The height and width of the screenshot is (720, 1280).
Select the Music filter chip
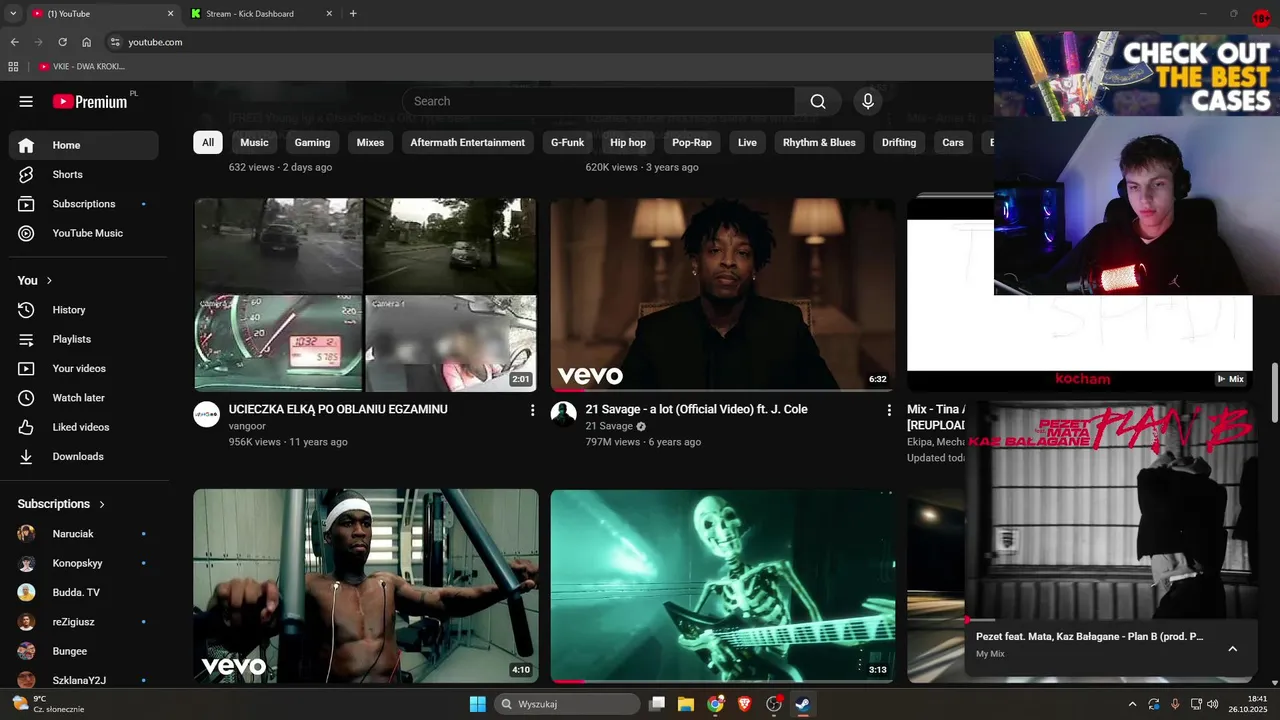254,143
